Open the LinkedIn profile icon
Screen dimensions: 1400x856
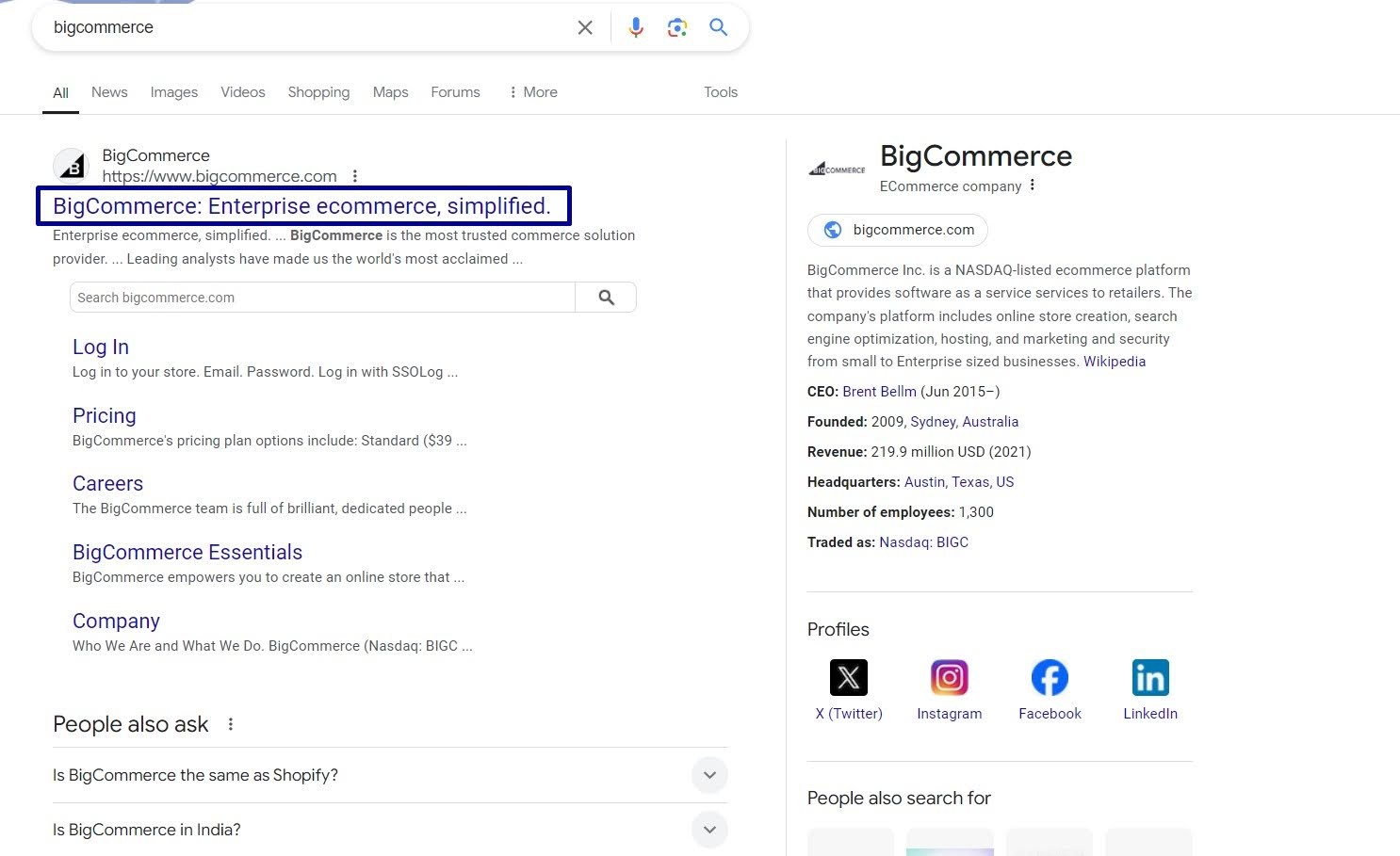tap(1150, 677)
